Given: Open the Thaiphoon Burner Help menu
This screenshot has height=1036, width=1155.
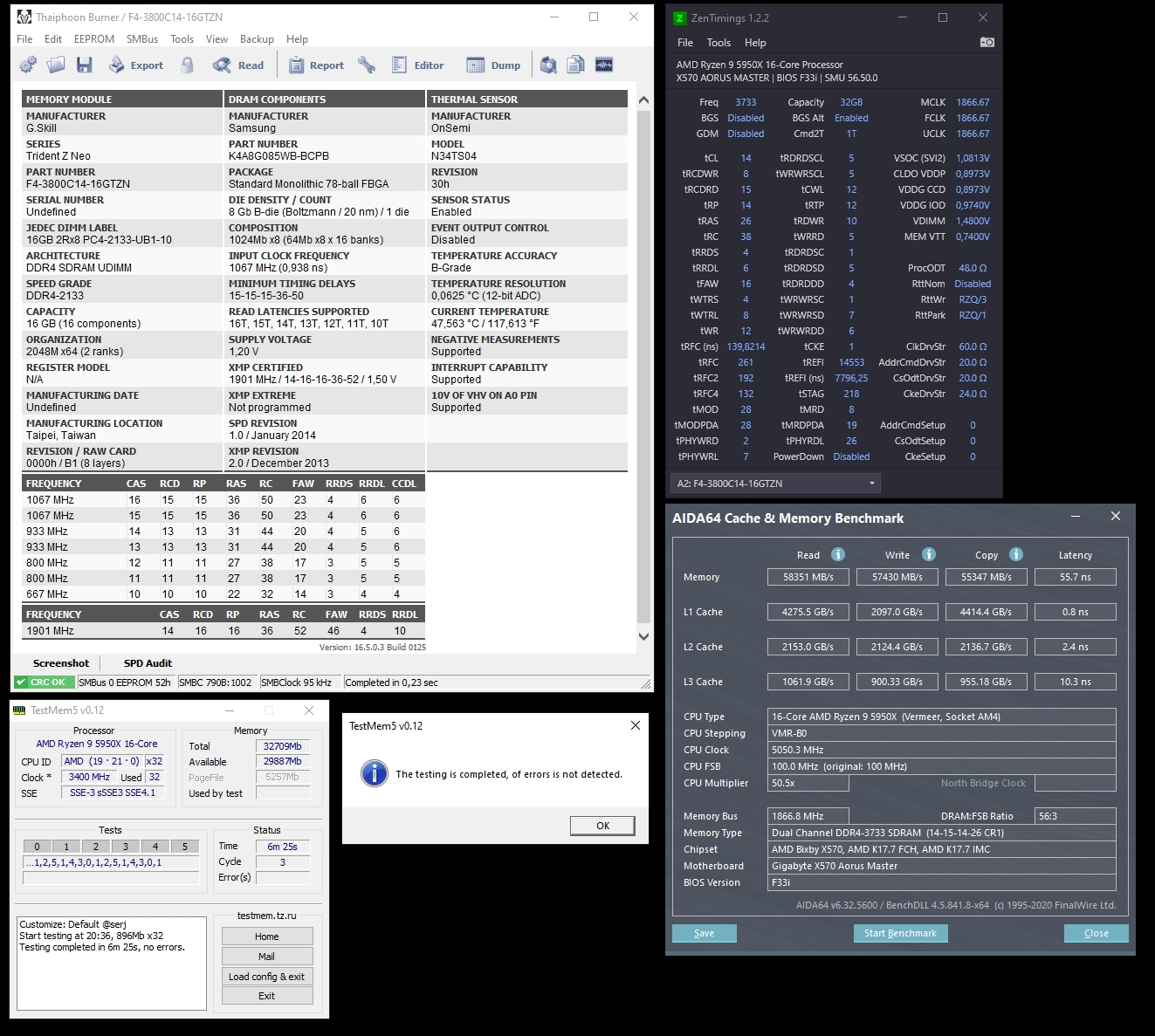Looking at the screenshot, I should [297, 39].
